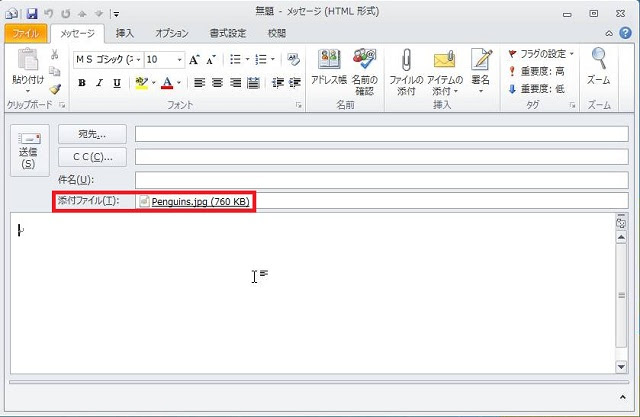Click the 送信 send button
Screen dimensions: 640x417
coord(30,151)
